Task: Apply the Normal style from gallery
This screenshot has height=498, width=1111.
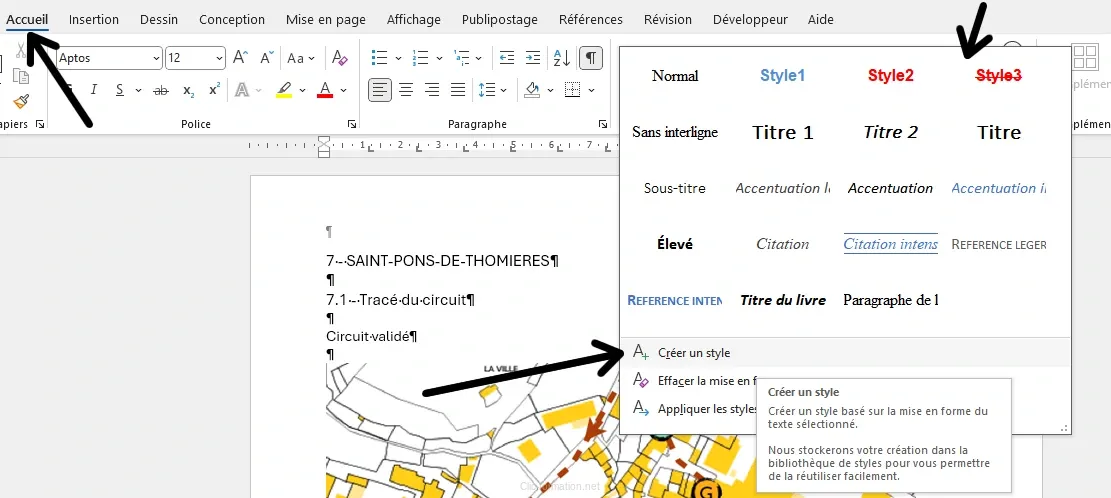Action: [x=675, y=76]
